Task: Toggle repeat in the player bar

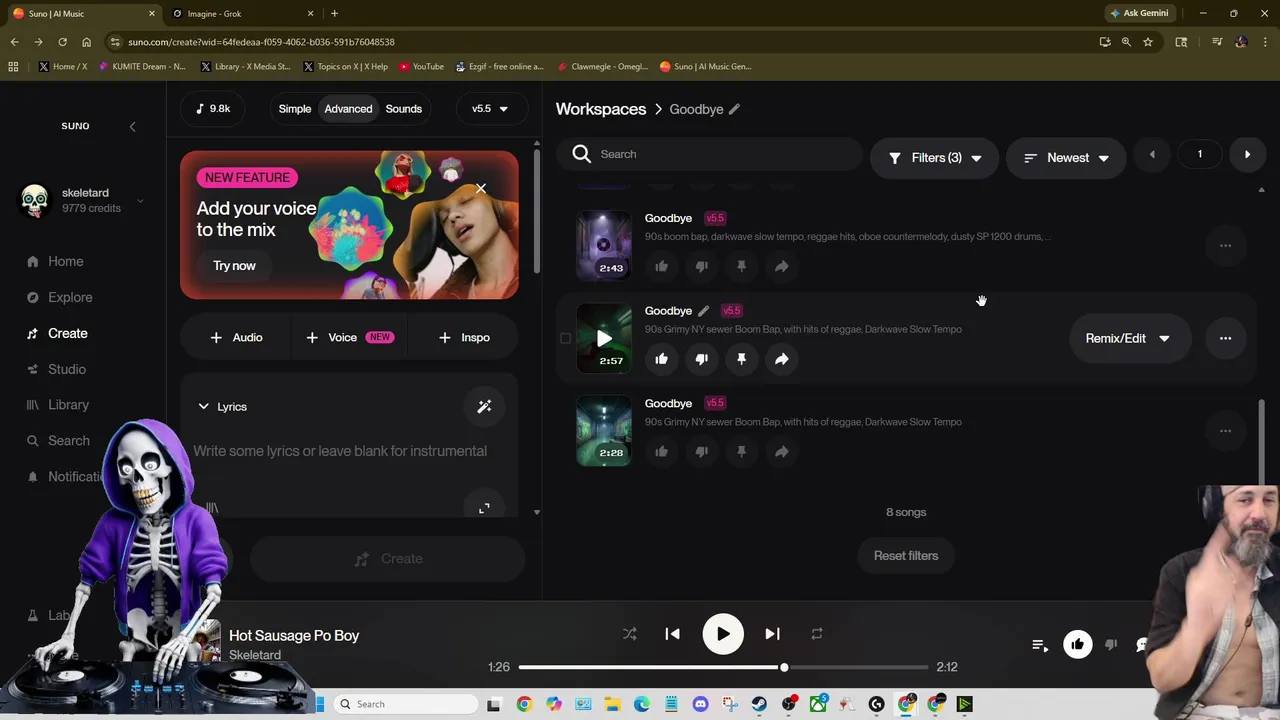Action: coord(816,634)
